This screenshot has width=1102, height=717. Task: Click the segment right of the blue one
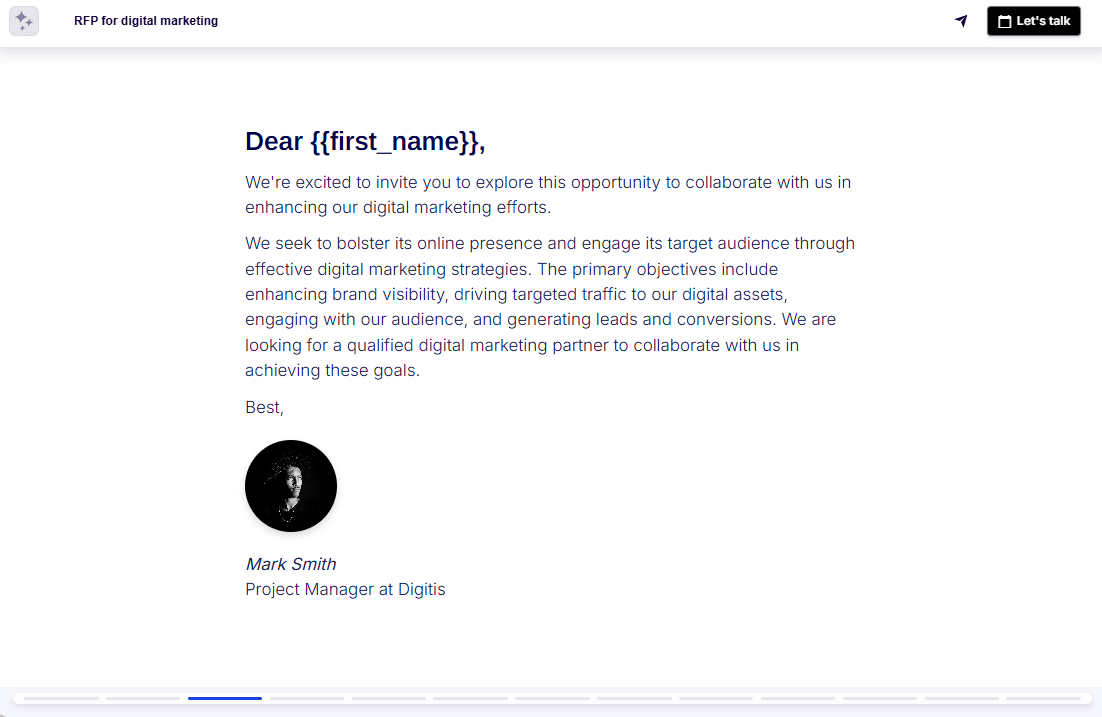(306, 699)
